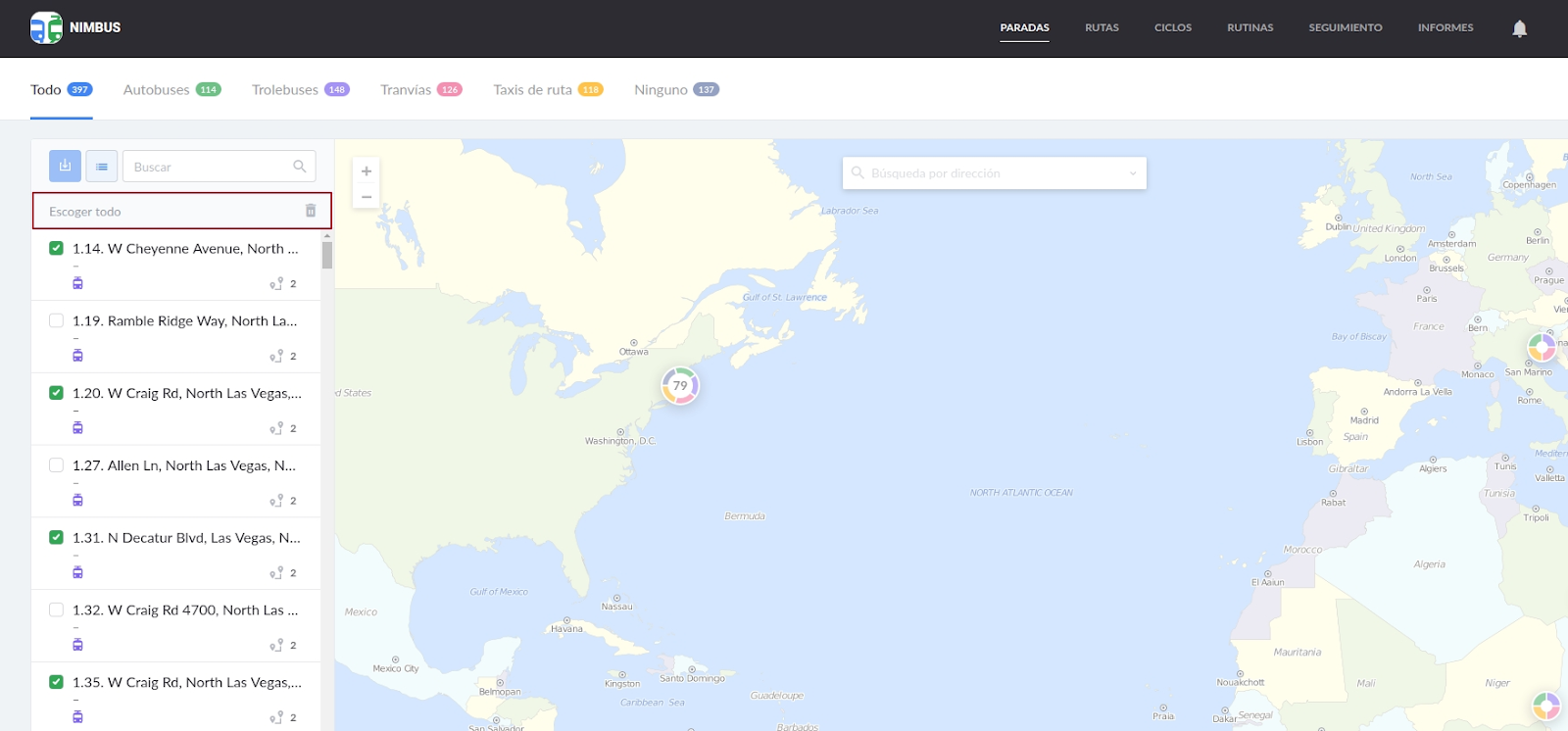
Task: Open stop 1.31 N Decatur Blvd
Action: (x=186, y=538)
